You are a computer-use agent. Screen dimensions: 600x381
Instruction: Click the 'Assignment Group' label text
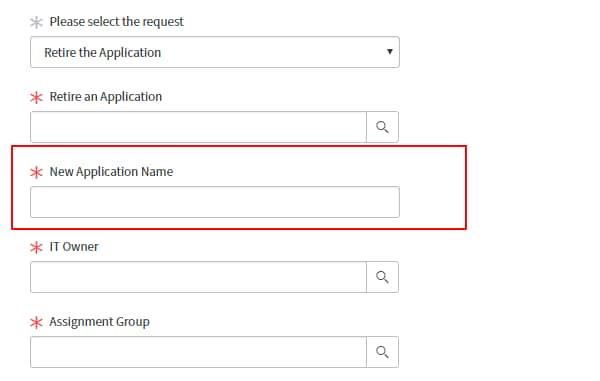(x=99, y=322)
